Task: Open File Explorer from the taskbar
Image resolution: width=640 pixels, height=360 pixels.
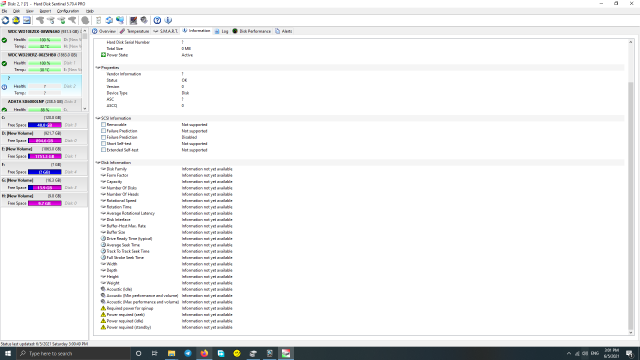Action: (x=171, y=353)
